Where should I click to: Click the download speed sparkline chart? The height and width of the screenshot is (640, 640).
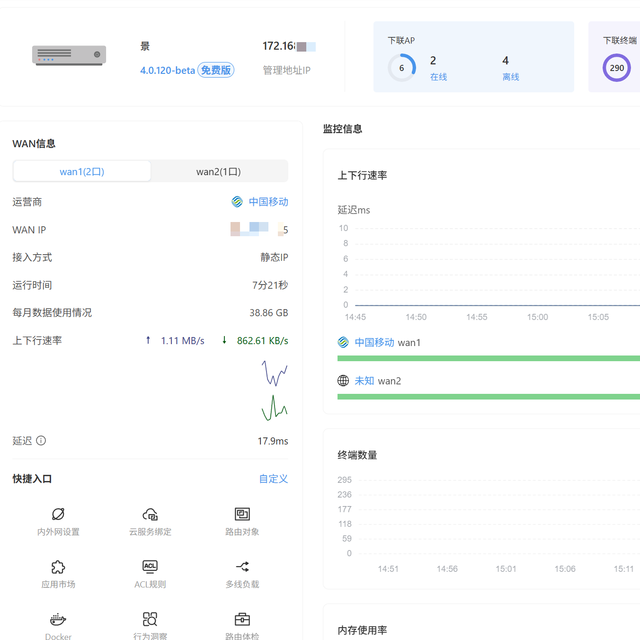(x=275, y=408)
